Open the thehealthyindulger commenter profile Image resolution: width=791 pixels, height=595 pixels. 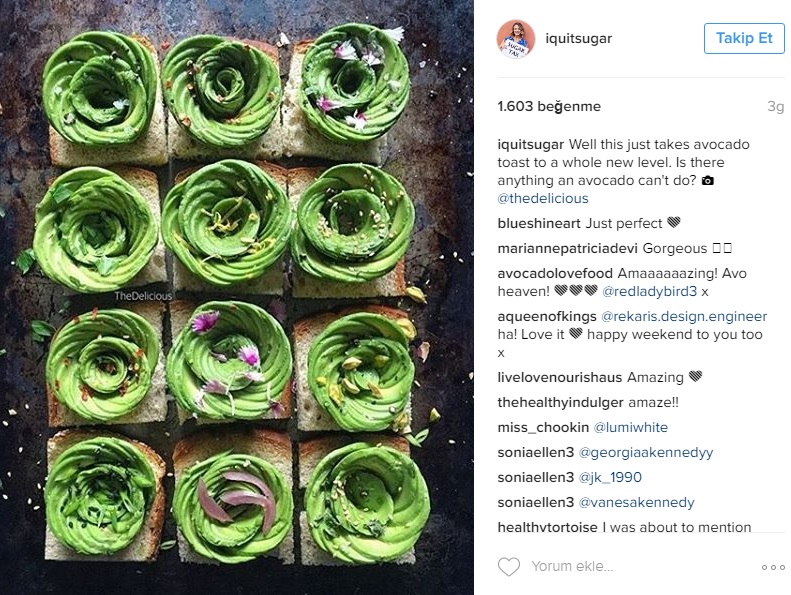[x=560, y=403]
